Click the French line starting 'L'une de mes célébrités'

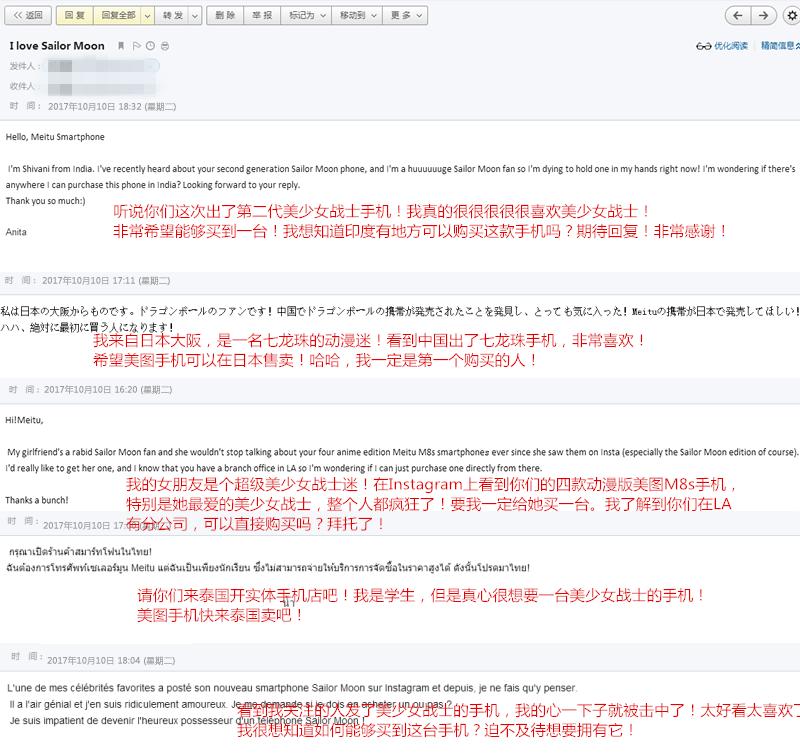pos(291,688)
